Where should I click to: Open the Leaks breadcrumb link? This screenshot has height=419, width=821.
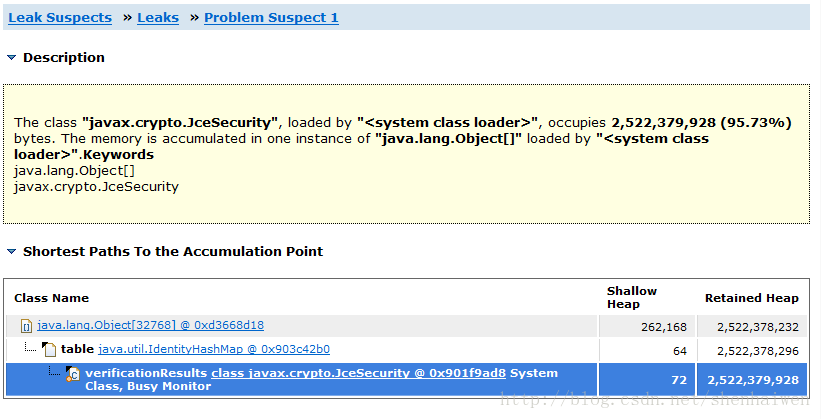click(158, 17)
